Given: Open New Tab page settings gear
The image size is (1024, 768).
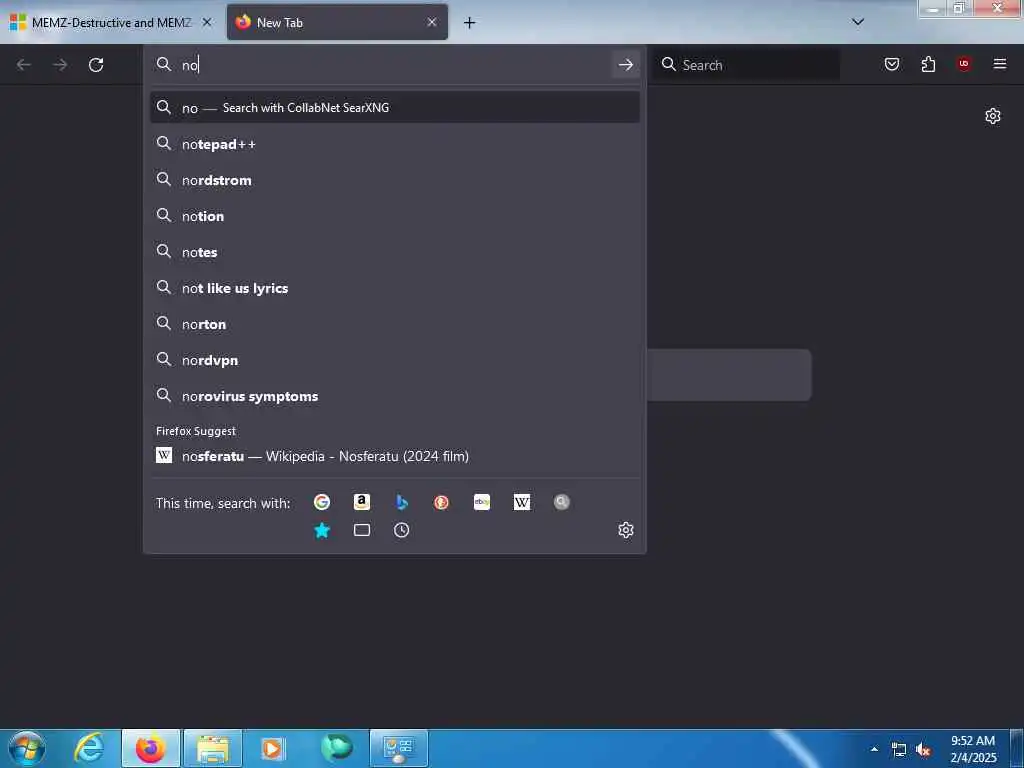Looking at the screenshot, I should coord(993,116).
